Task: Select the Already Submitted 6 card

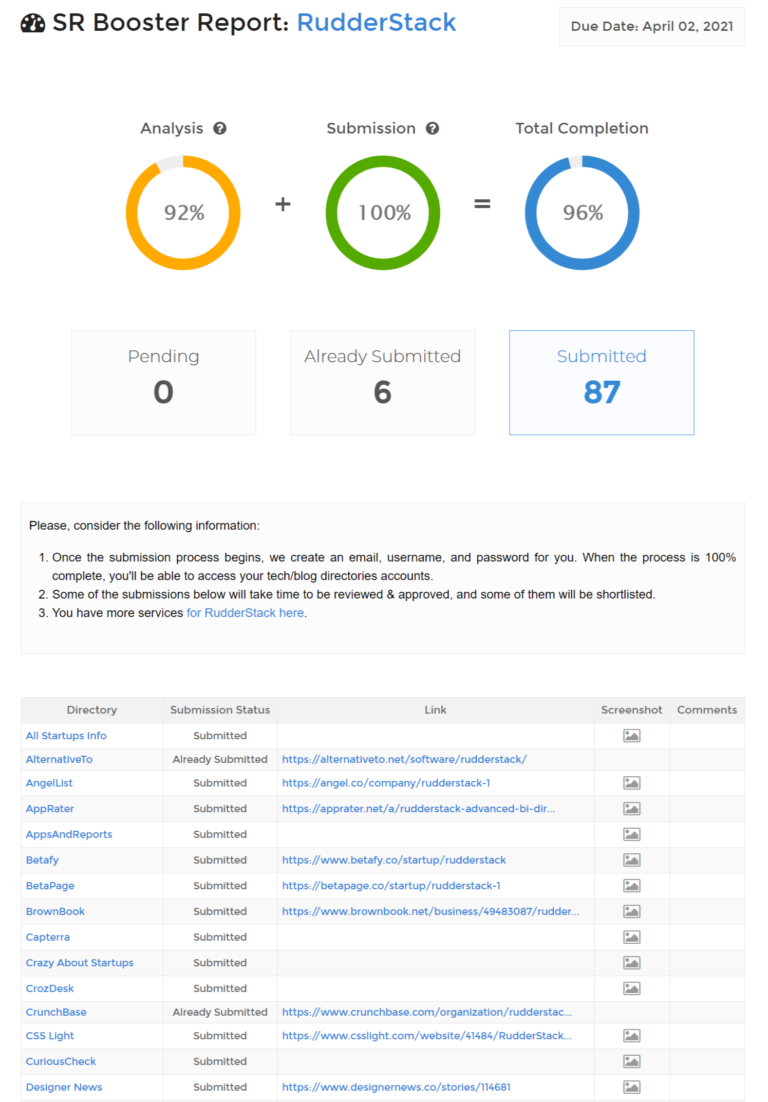Action: pyautogui.click(x=383, y=382)
